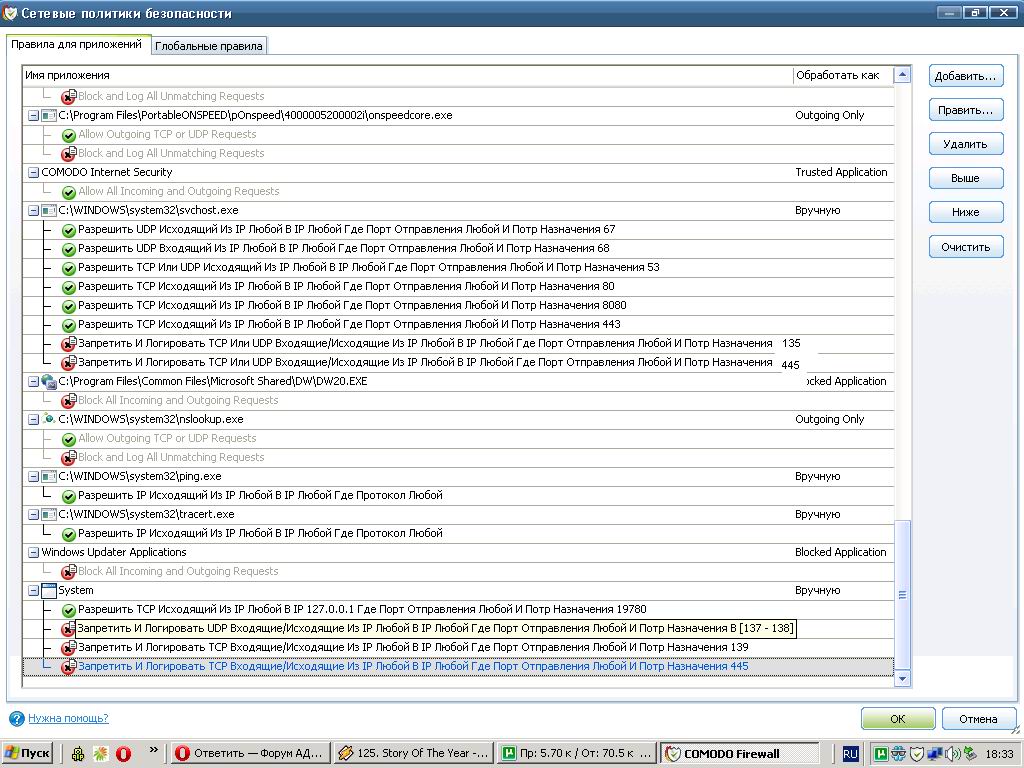This screenshot has height=768, width=1024.
Task: Switch to Story Of The Year taskbar item
Action: (413, 753)
